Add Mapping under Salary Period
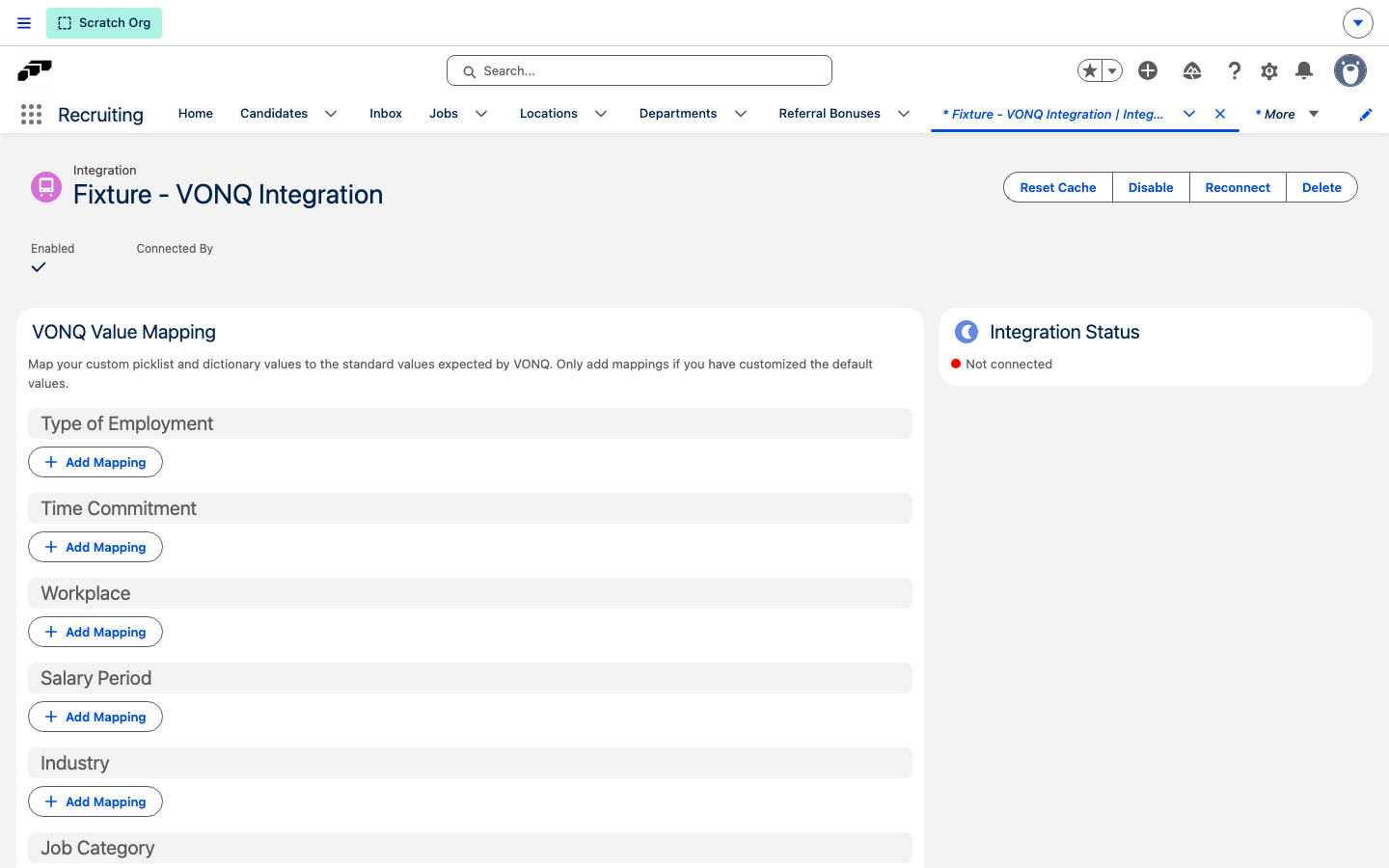Image resolution: width=1389 pixels, height=868 pixels. [x=95, y=717]
